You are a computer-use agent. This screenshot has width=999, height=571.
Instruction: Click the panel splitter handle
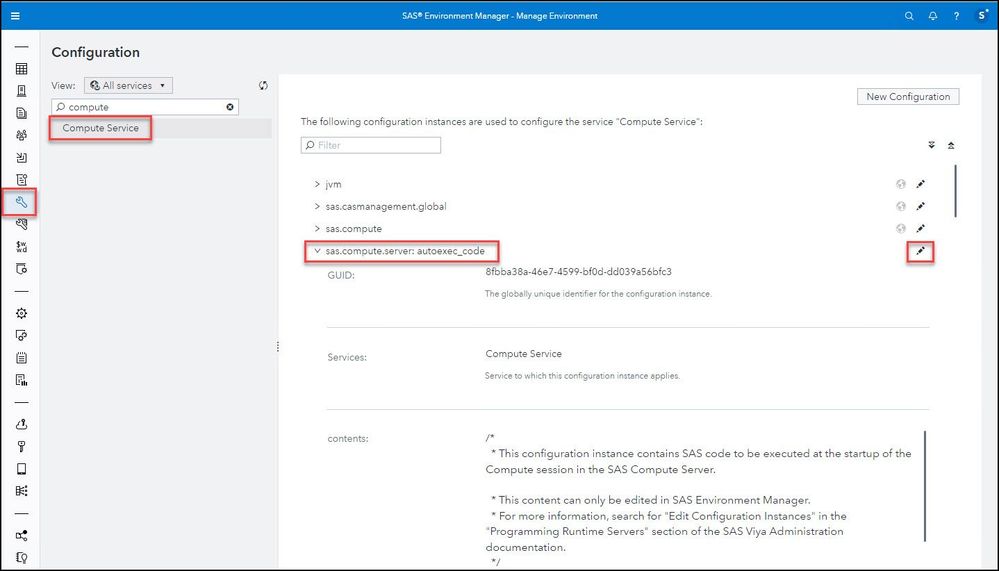278,347
